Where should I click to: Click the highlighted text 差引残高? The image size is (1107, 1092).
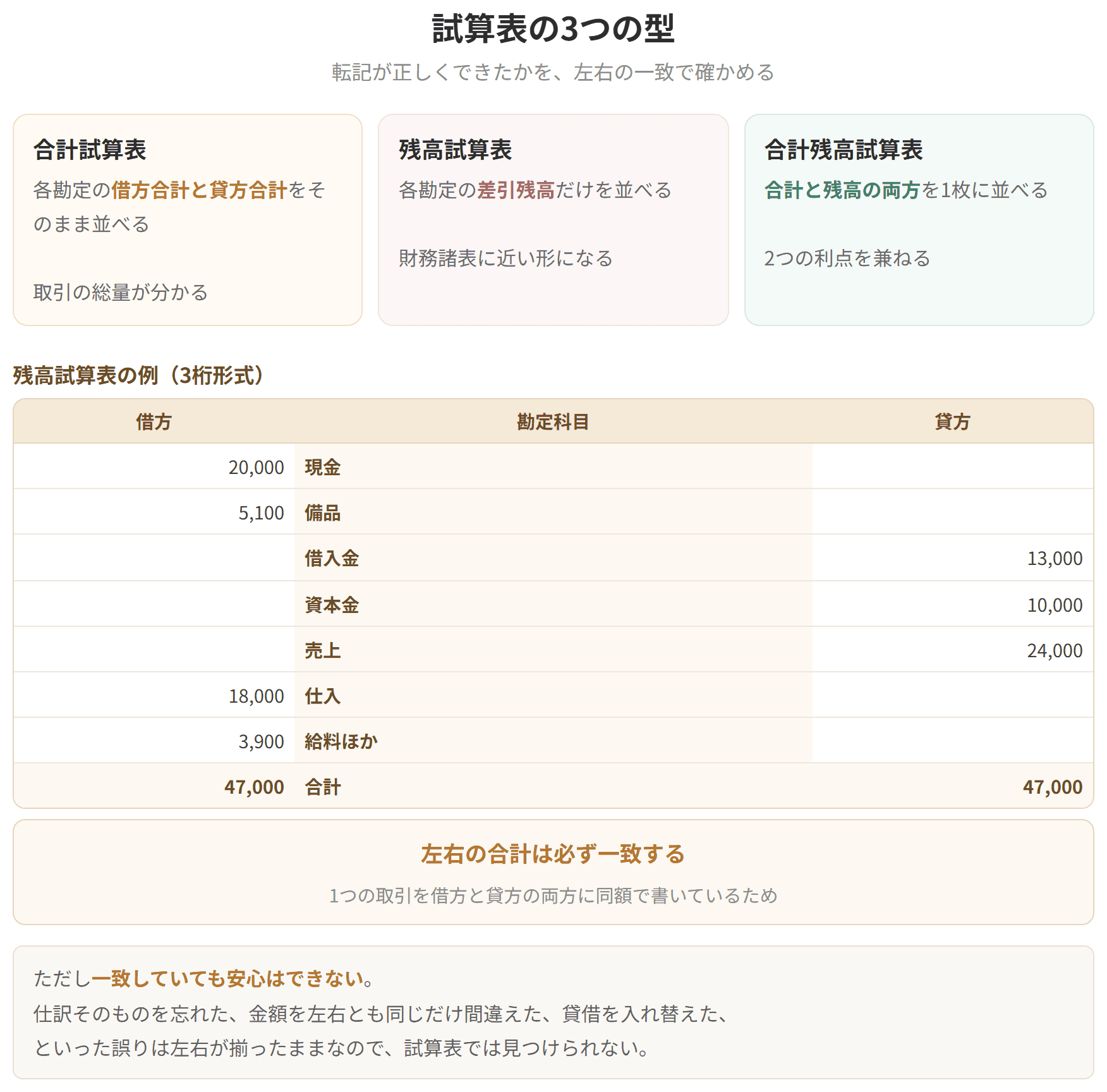(x=516, y=190)
